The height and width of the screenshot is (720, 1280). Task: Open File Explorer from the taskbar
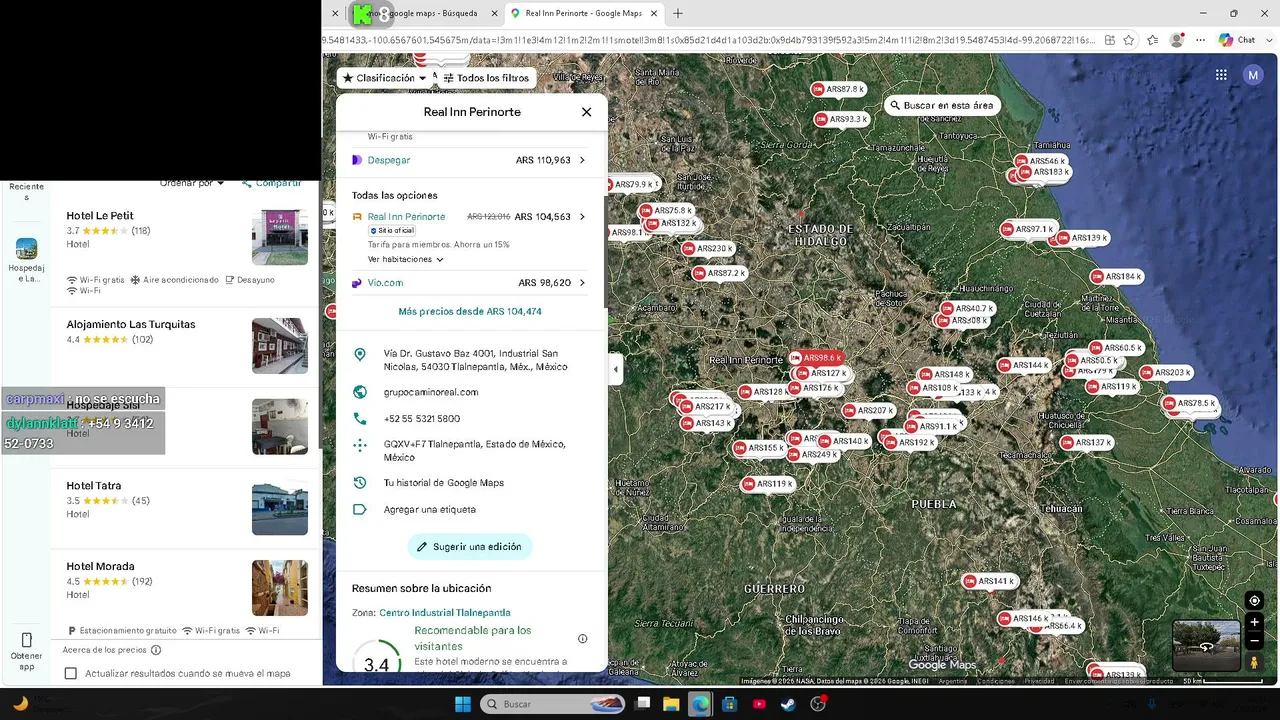point(671,704)
